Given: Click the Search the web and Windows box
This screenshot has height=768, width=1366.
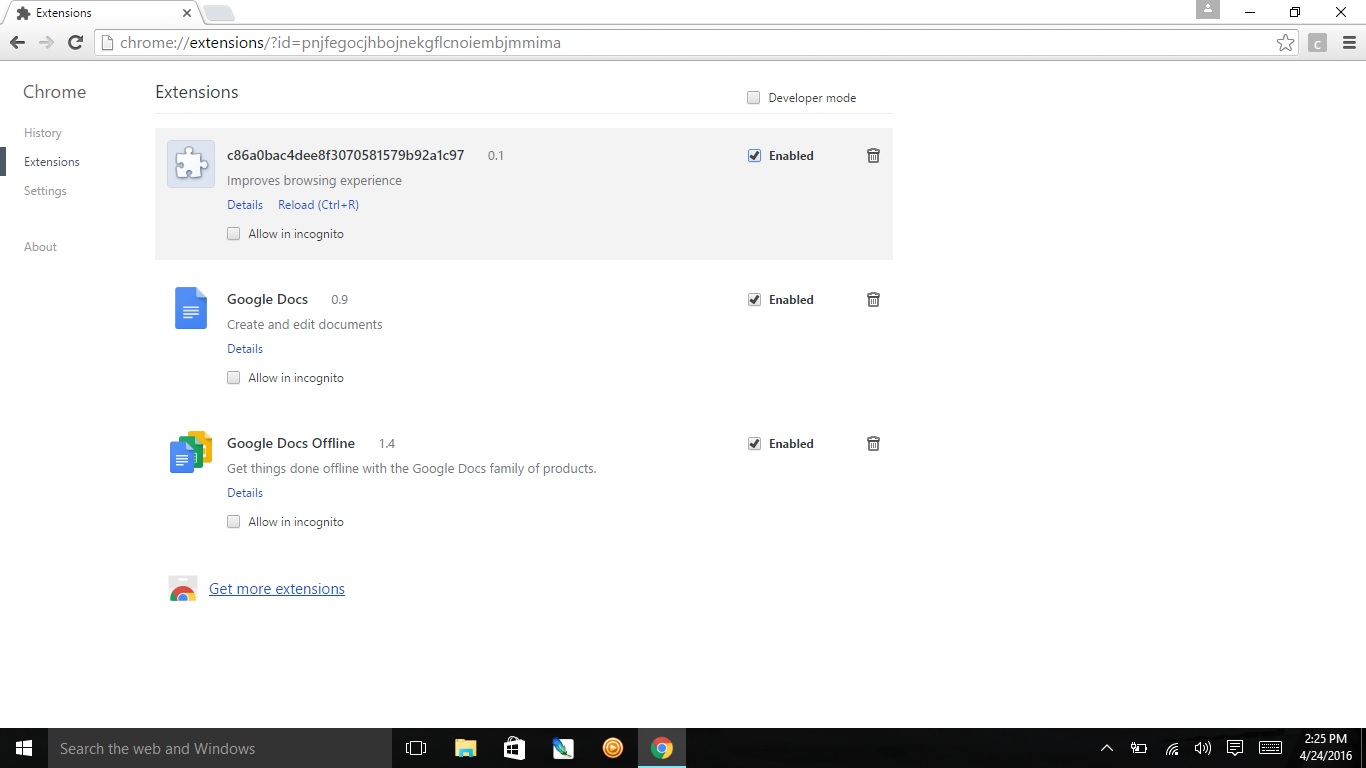Looking at the screenshot, I should (220, 748).
